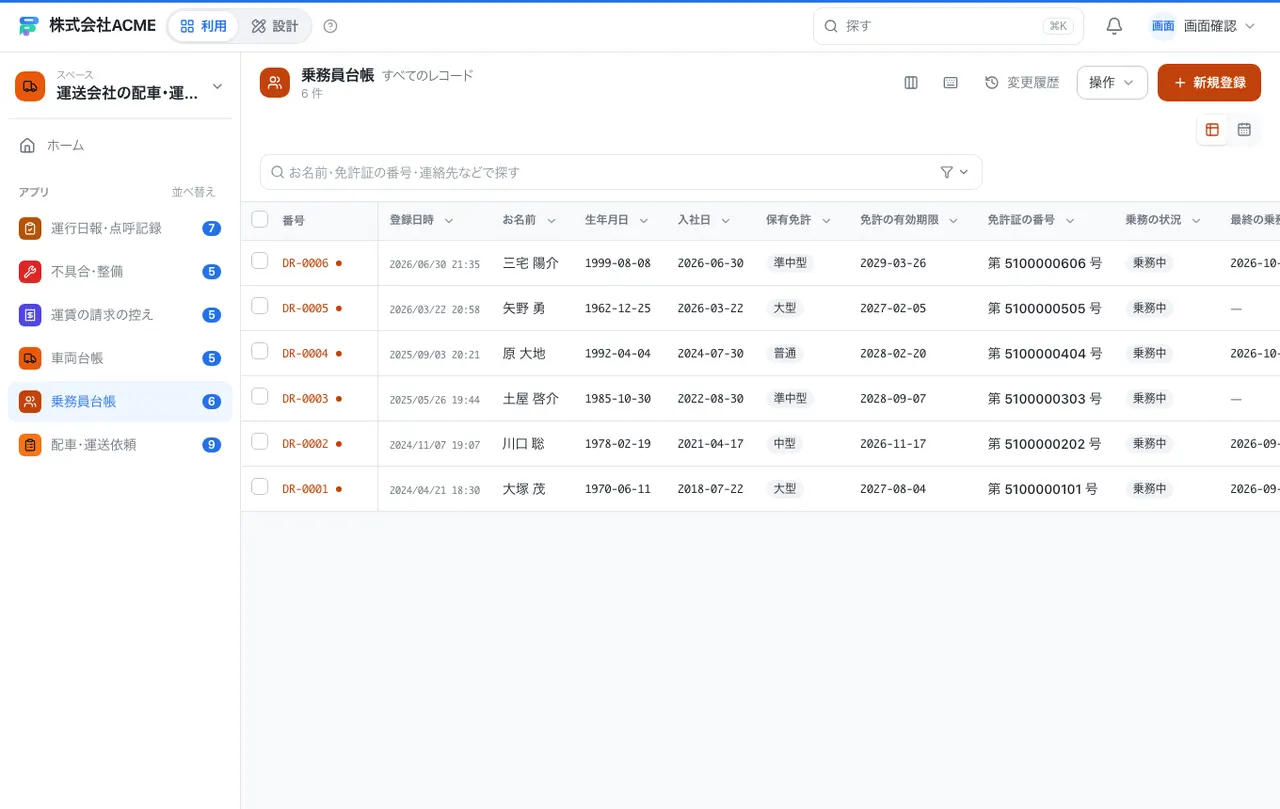Viewport: 1280px width, 809px height.
Task: Check the box for row DR-0006
Action: click(260, 261)
